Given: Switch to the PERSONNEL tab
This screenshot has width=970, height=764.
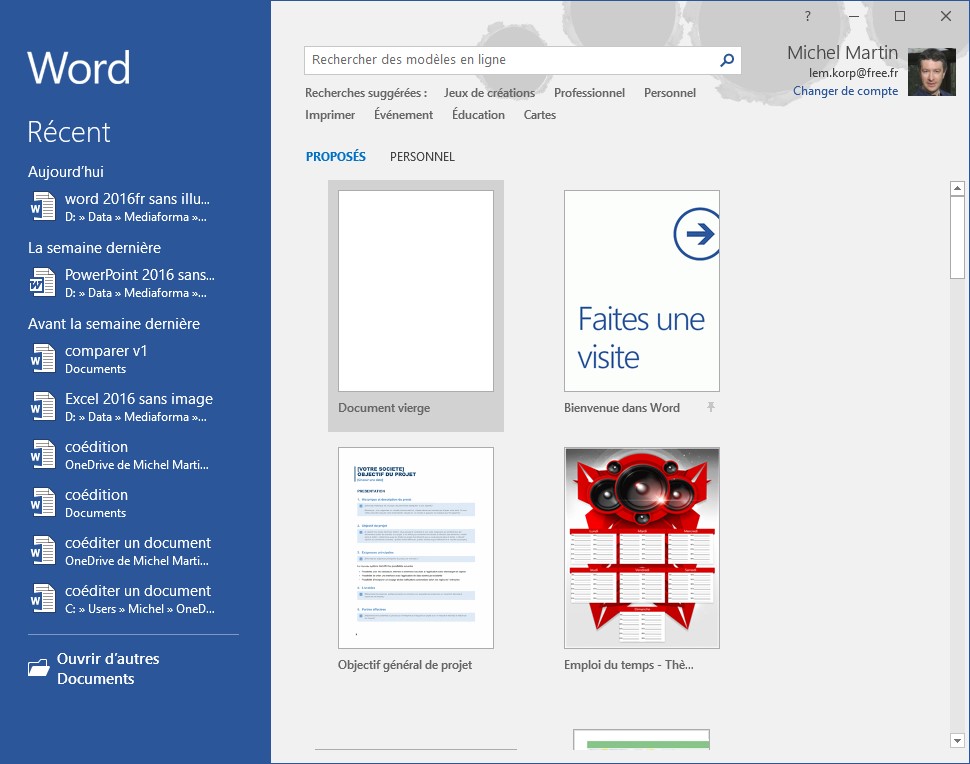Looking at the screenshot, I should (422, 157).
